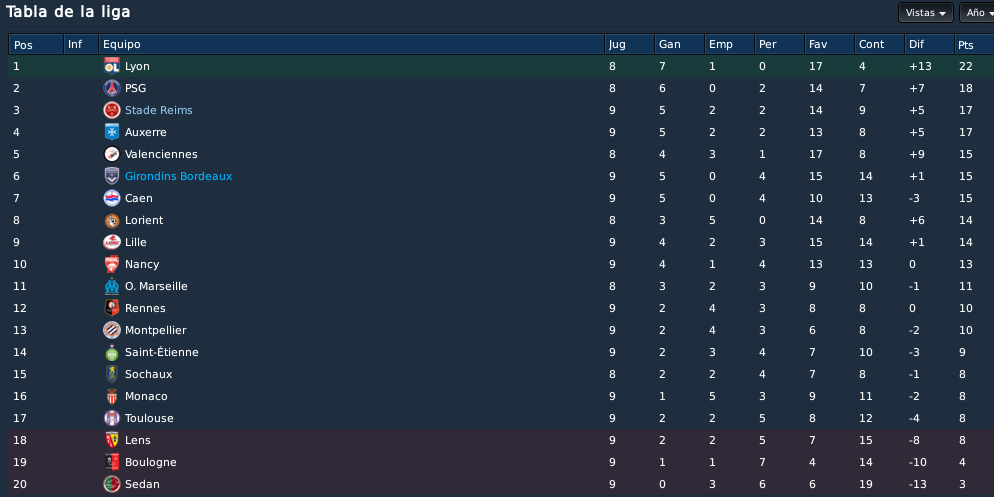Click the Monaco team badge

click(112, 396)
